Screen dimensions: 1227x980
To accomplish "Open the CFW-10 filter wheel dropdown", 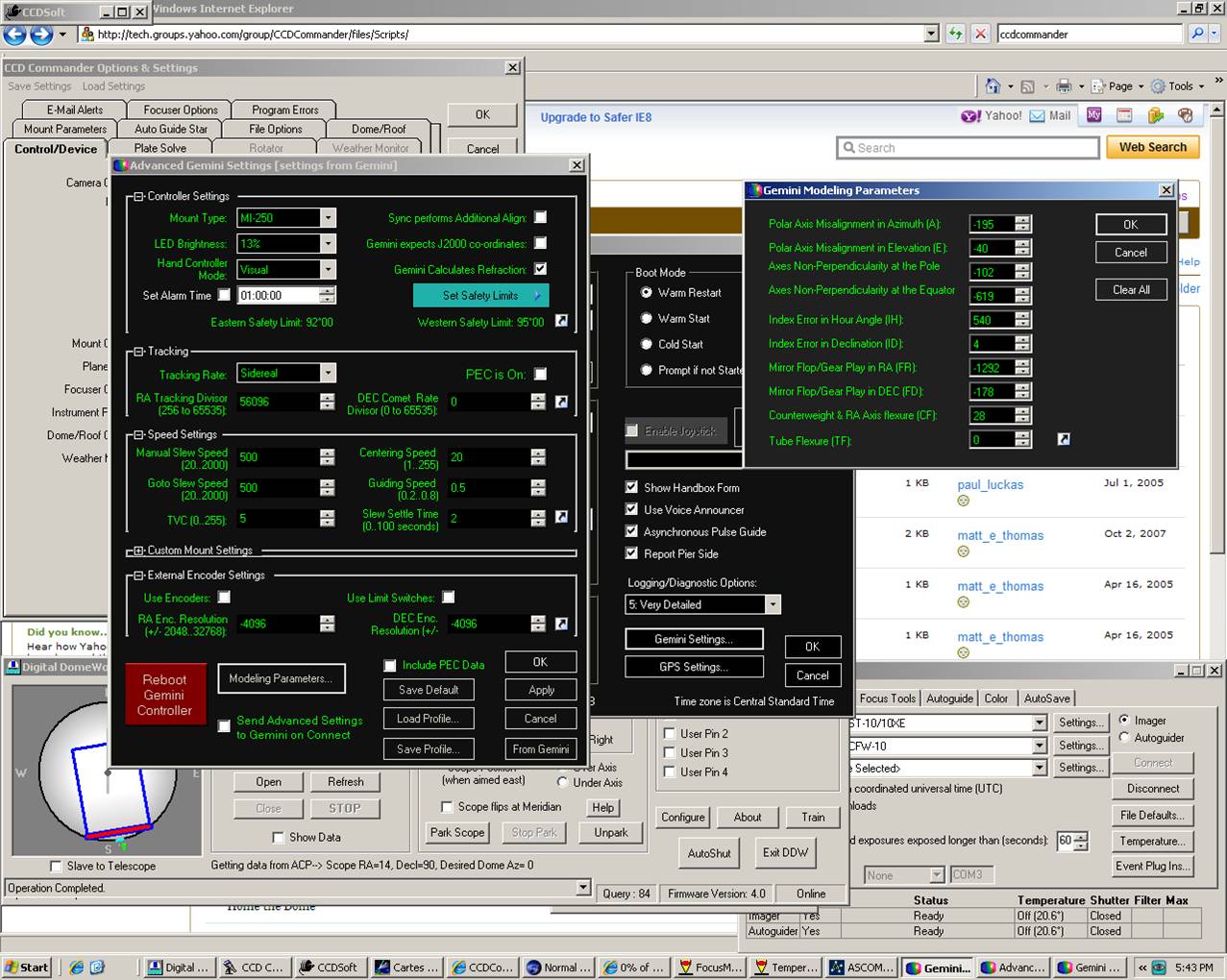I will [x=1039, y=746].
